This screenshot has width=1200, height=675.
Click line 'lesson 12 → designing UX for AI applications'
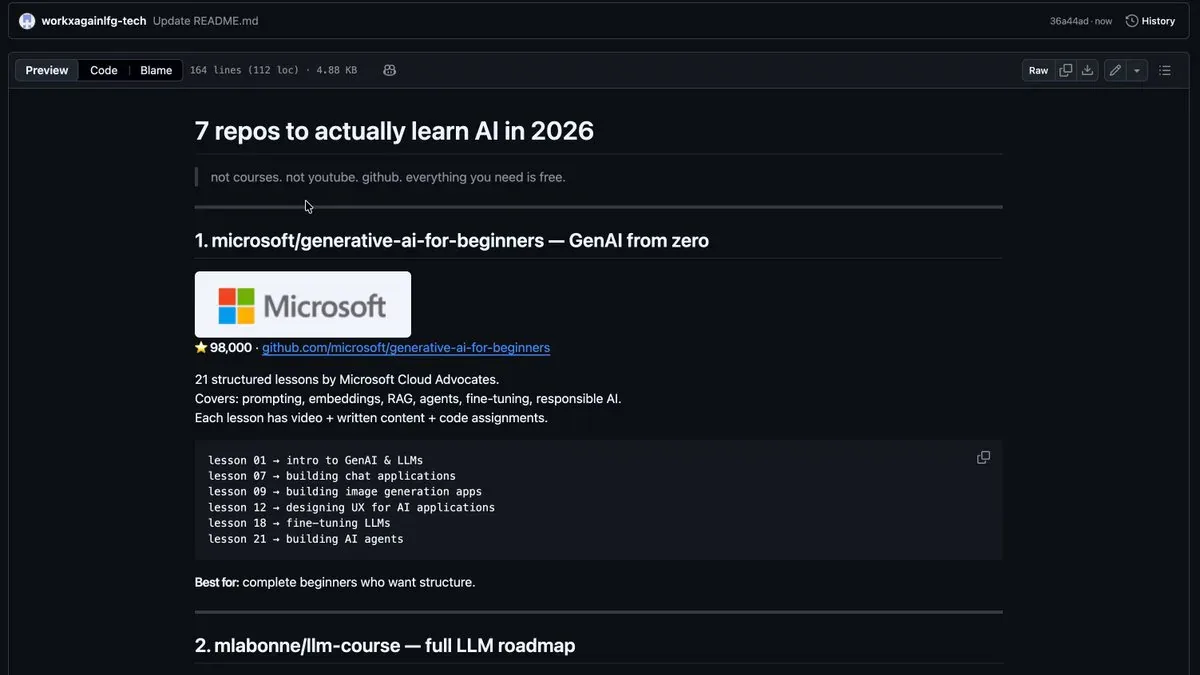[351, 507]
